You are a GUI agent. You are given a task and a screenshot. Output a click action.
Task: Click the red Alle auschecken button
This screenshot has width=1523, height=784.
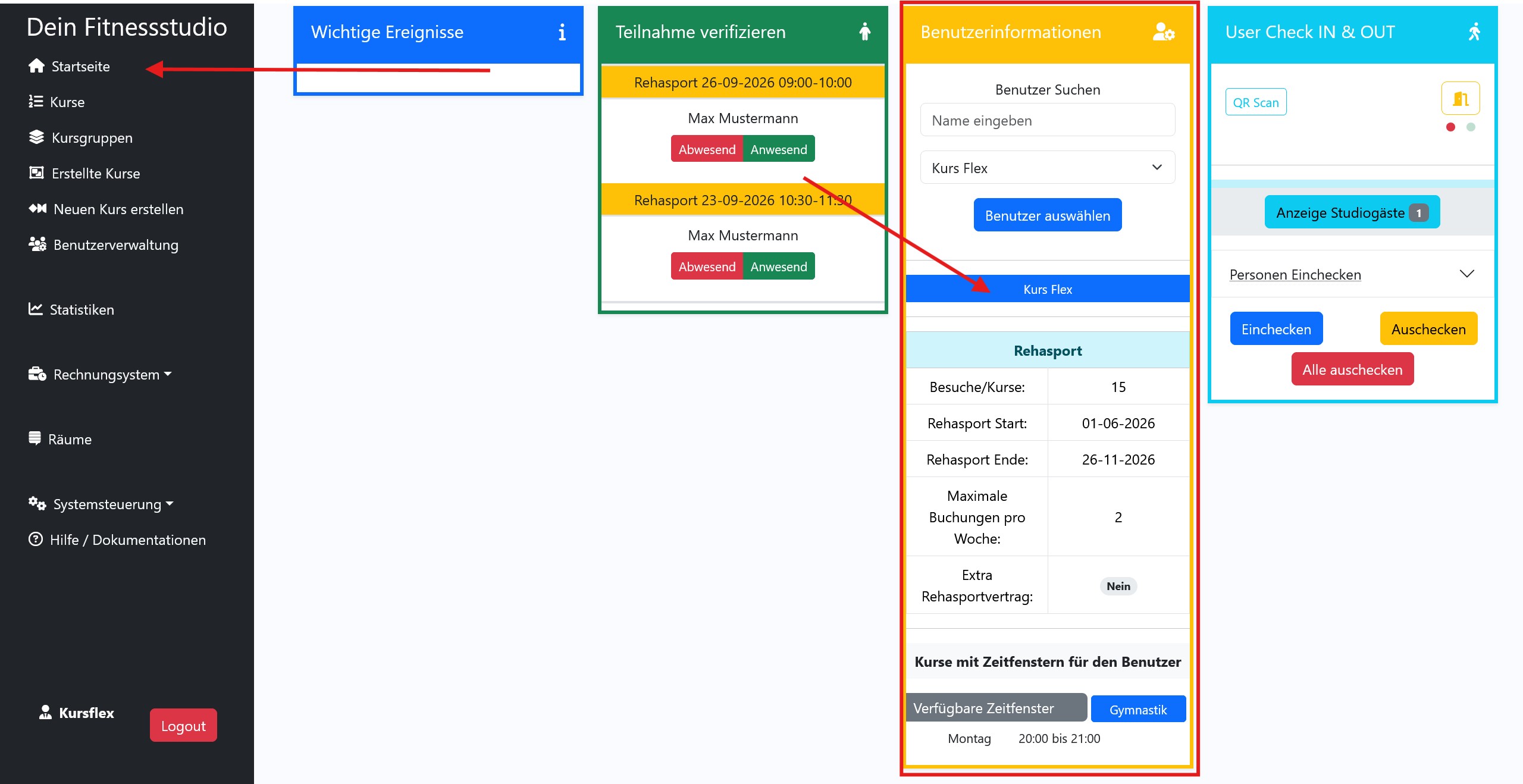click(1352, 369)
